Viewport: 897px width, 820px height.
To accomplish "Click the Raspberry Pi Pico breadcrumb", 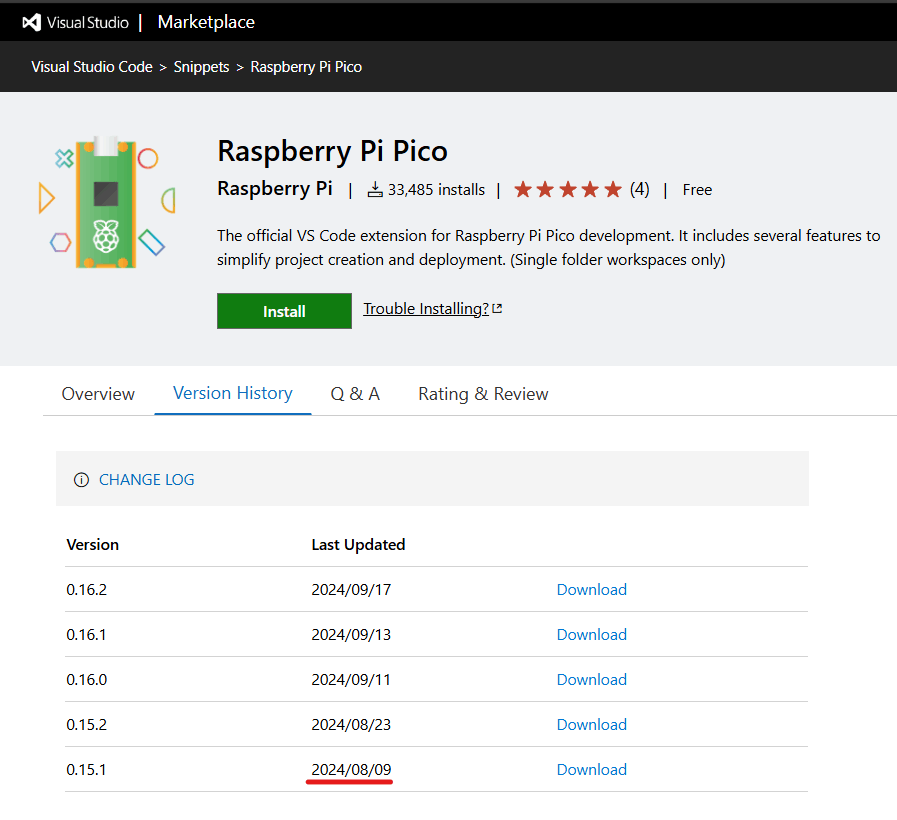I will (x=306, y=67).
